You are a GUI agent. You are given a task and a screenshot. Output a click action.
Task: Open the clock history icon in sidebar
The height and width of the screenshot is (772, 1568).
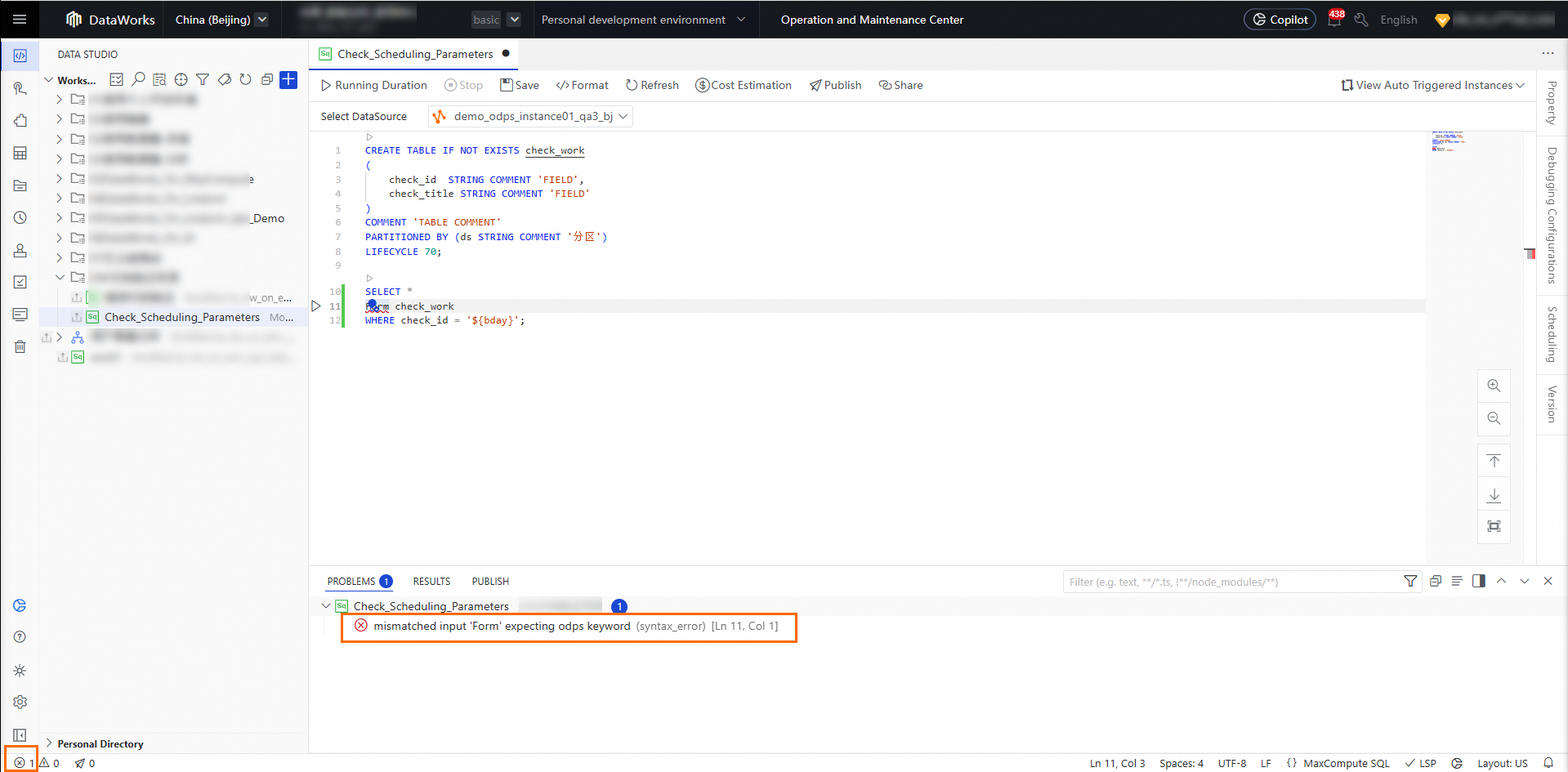20,218
